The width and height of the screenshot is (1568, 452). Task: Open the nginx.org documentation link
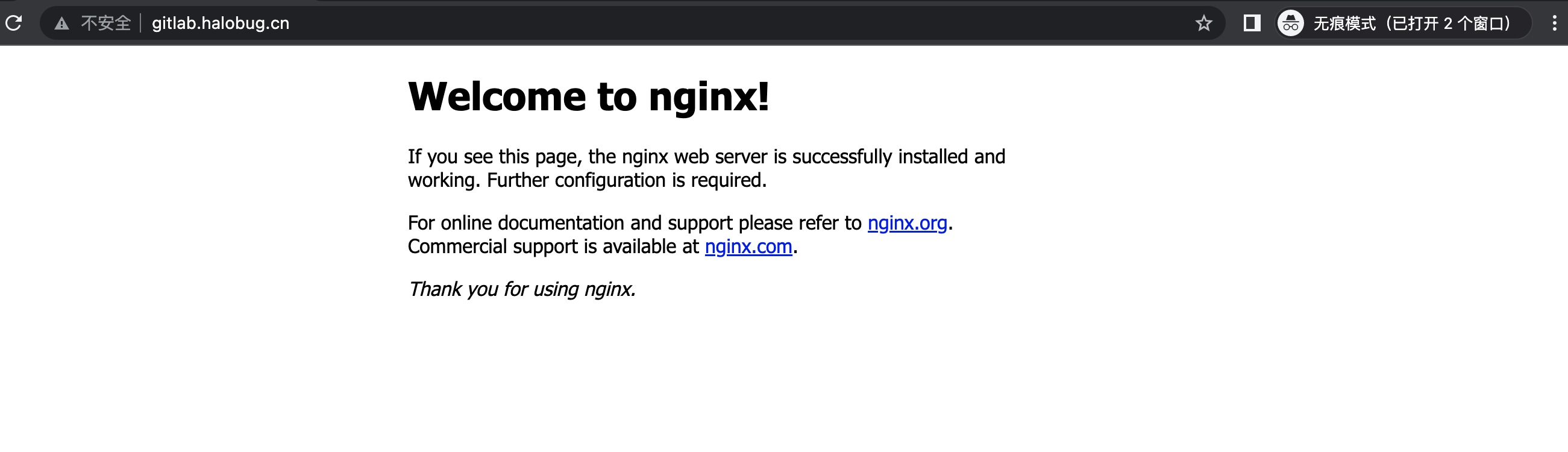point(907,223)
